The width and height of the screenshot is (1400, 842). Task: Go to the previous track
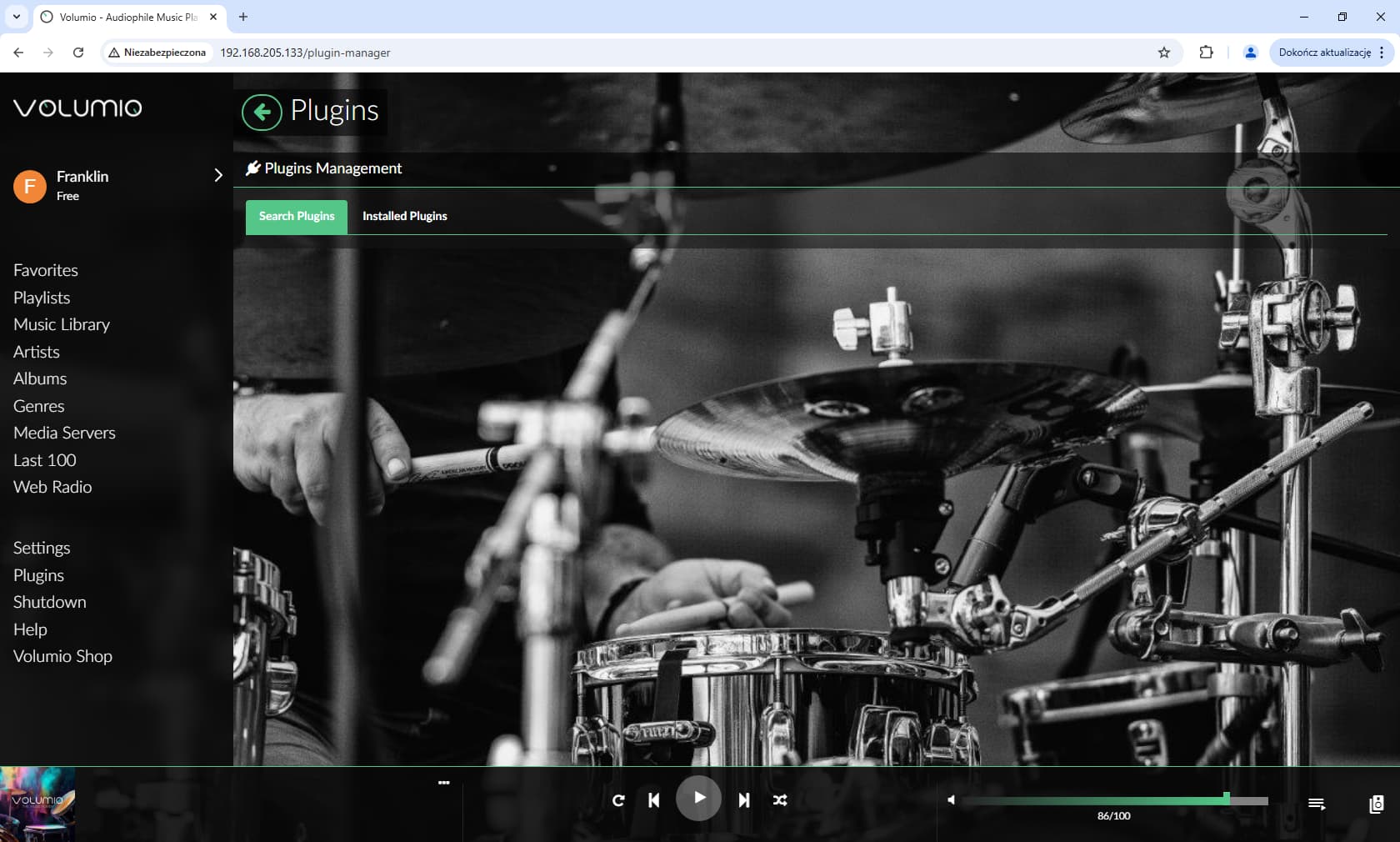click(654, 800)
